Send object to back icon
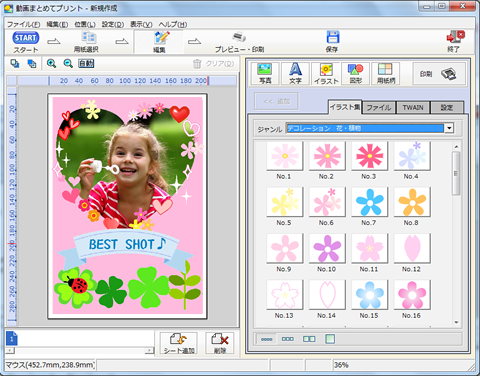 click(x=32, y=63)
